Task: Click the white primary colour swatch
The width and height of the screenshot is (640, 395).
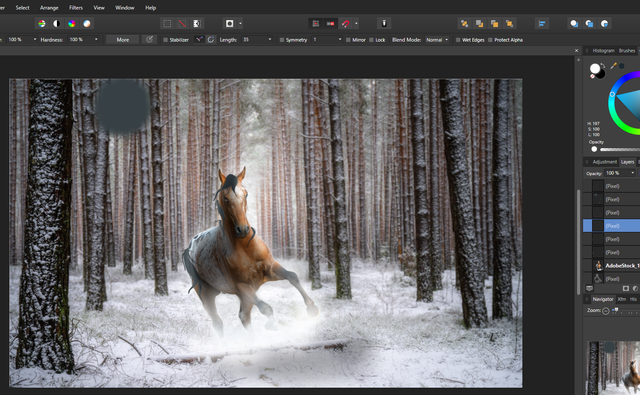Action: pos(595,68)
